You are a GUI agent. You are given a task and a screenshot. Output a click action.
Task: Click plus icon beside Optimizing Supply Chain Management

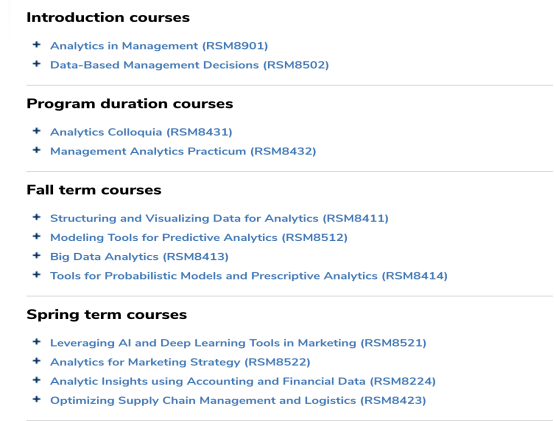(x=36, y=399)
